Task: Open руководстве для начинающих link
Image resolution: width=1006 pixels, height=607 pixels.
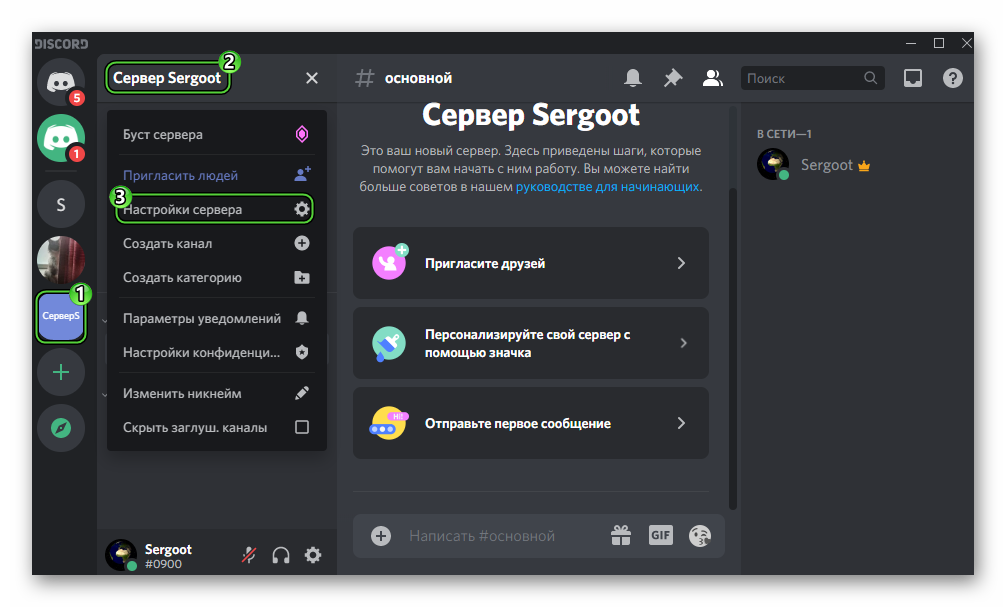Action: [607, 186]
